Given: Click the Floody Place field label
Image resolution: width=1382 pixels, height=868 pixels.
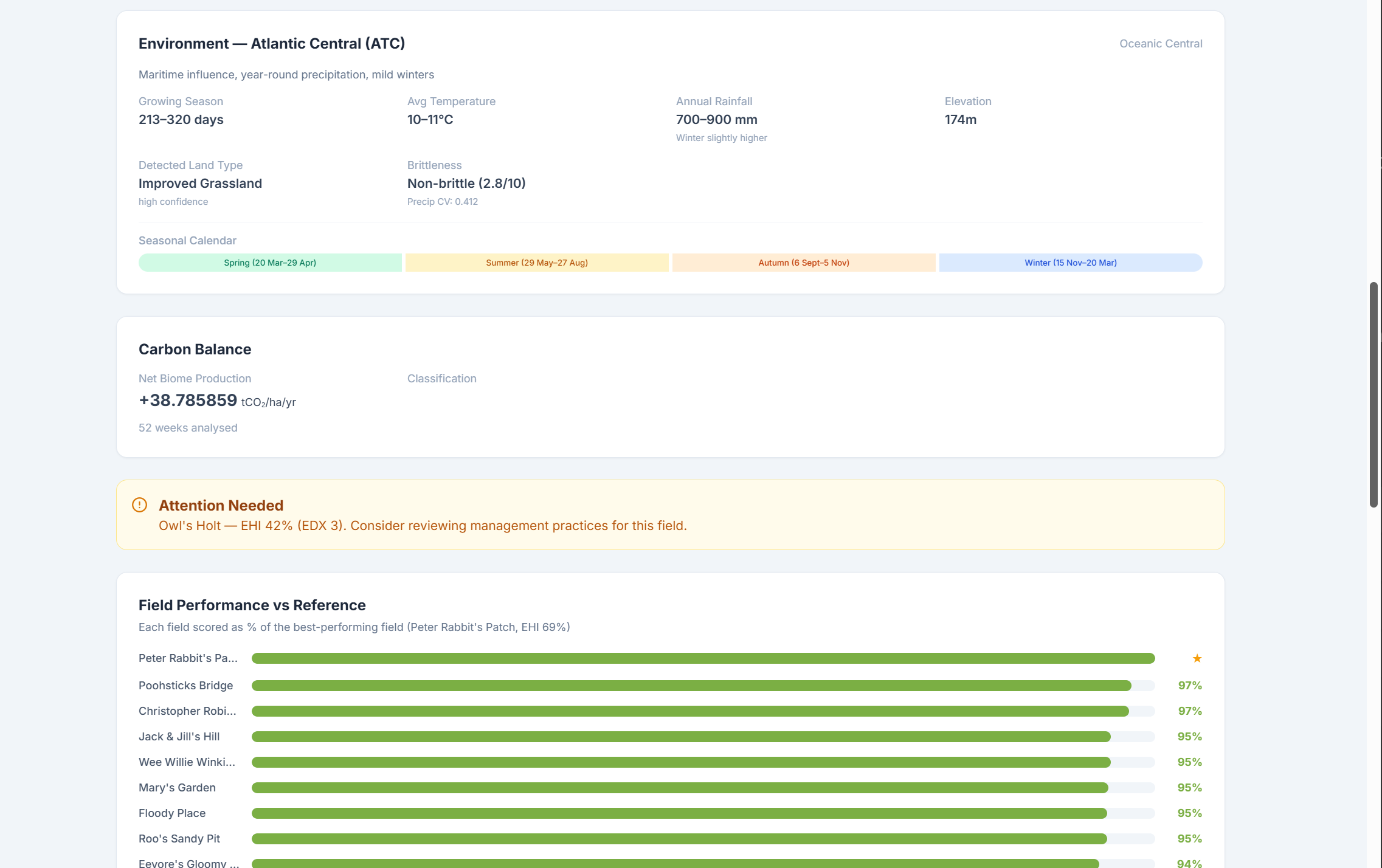Looking at the screenshot, I should pos(172,813).
